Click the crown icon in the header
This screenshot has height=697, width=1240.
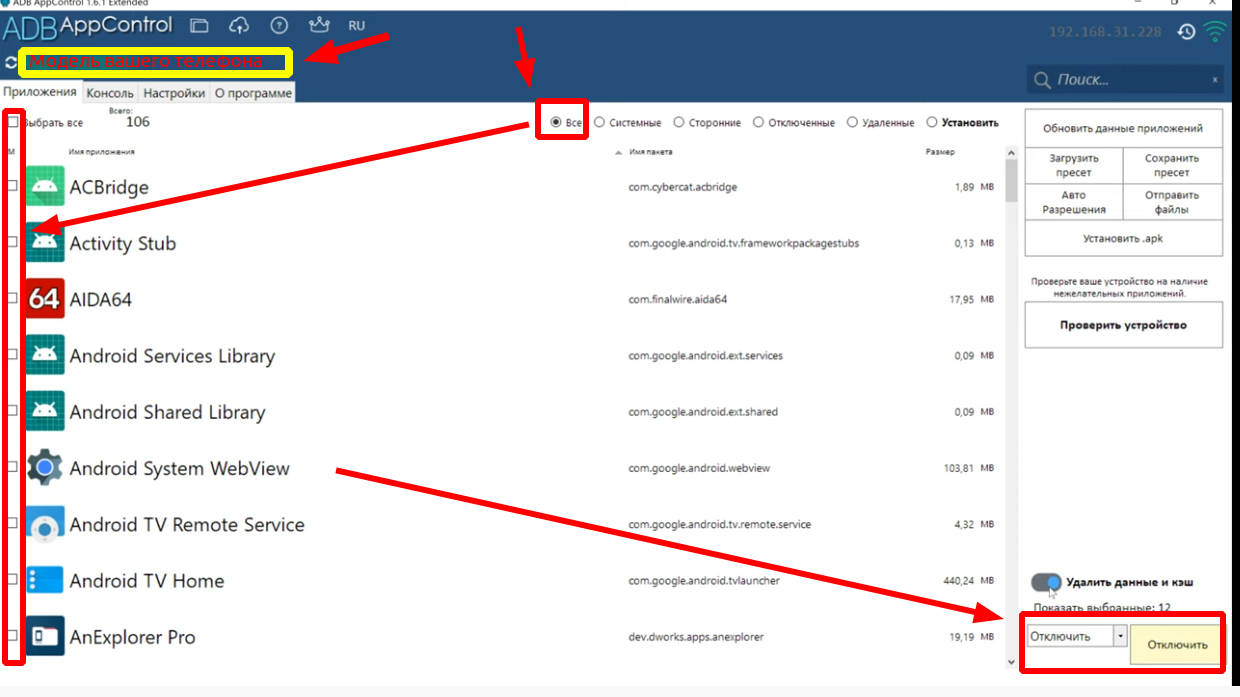(319, 26)
